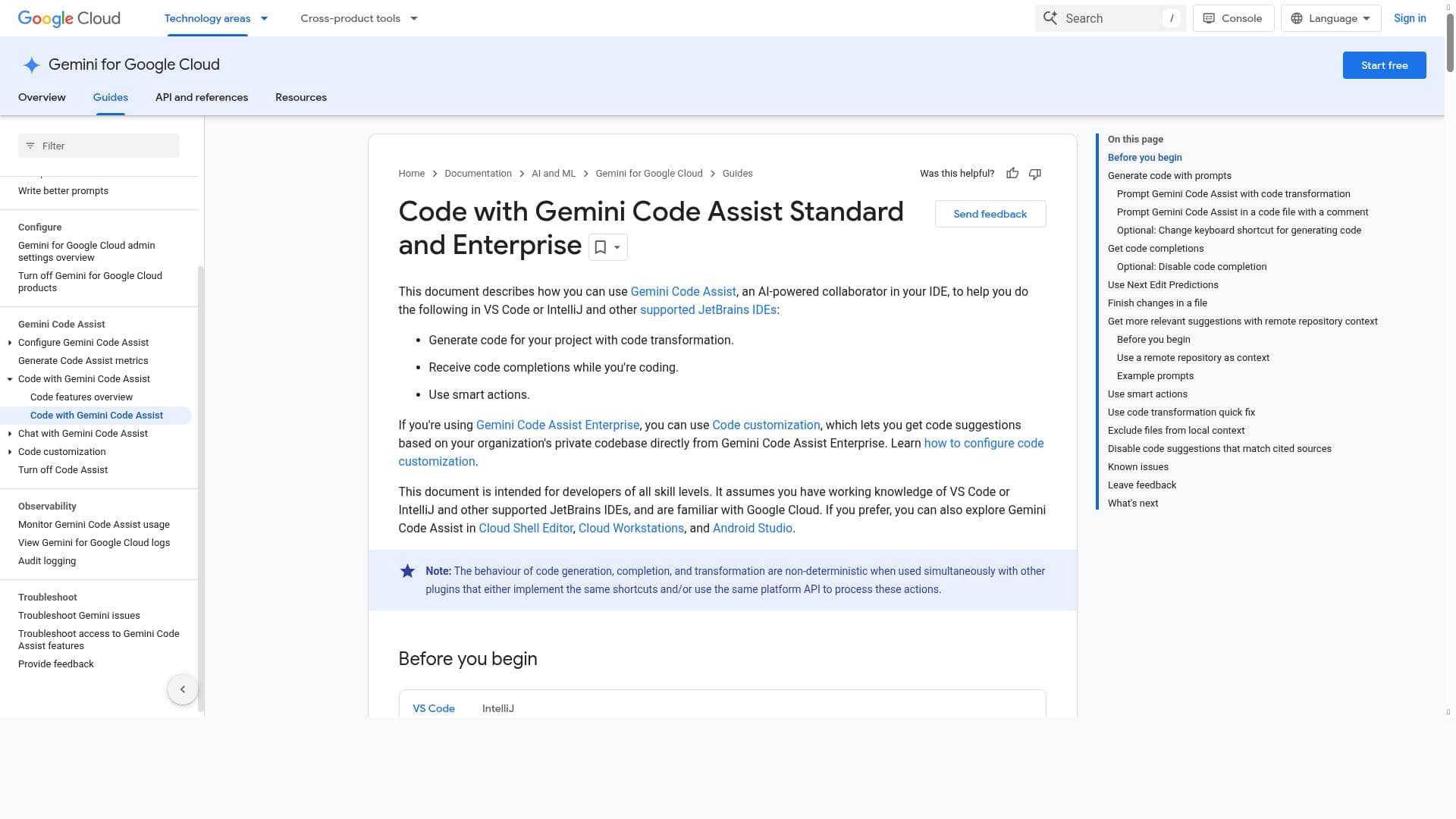Collapse Code with Gemini Code Assist section
Viewport: 1456px width, 819px height.
[x=10, y=379]
